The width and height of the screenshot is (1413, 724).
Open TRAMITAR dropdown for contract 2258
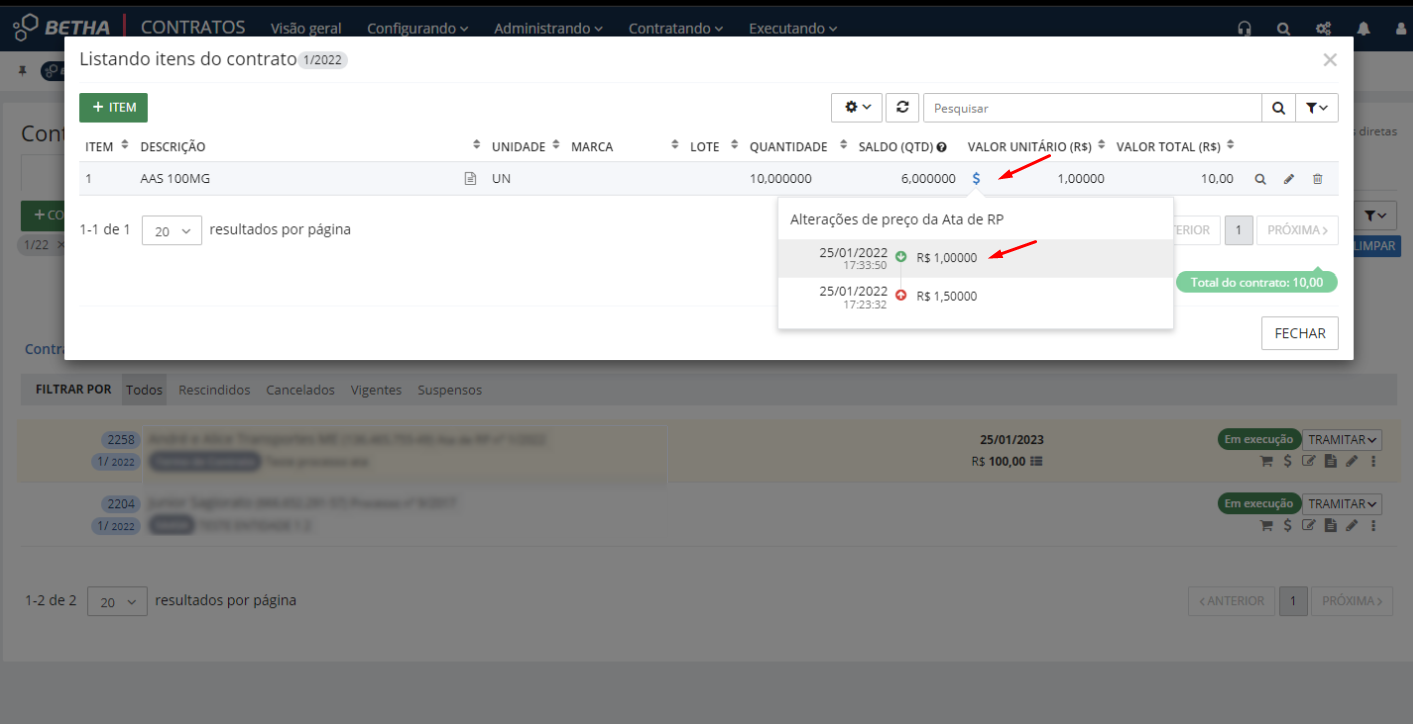click(x=1342, y=440)
